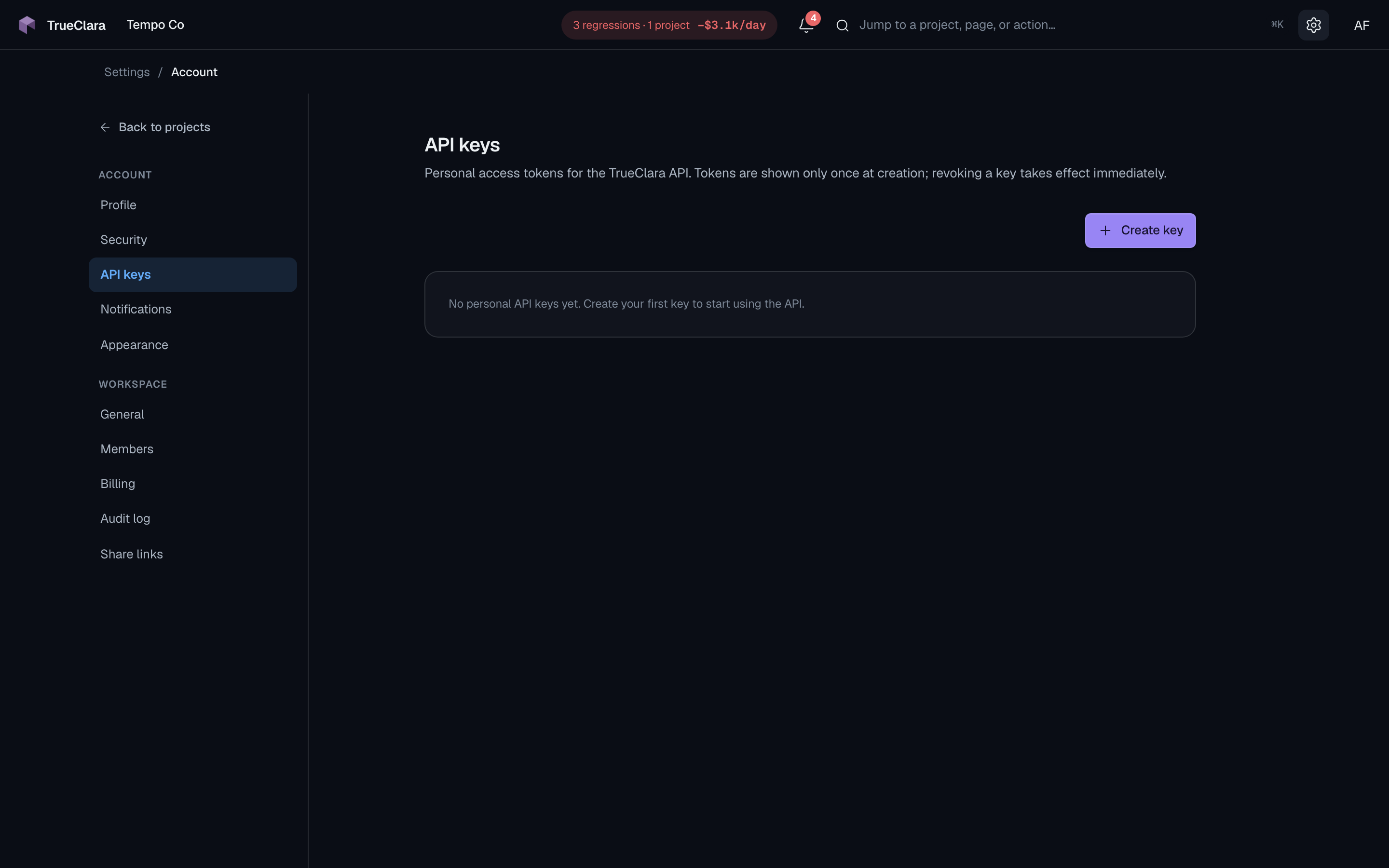Viewport: 1389px width, 868px height.
Task: Click the plus icon on Create key
Action: 1105,231
